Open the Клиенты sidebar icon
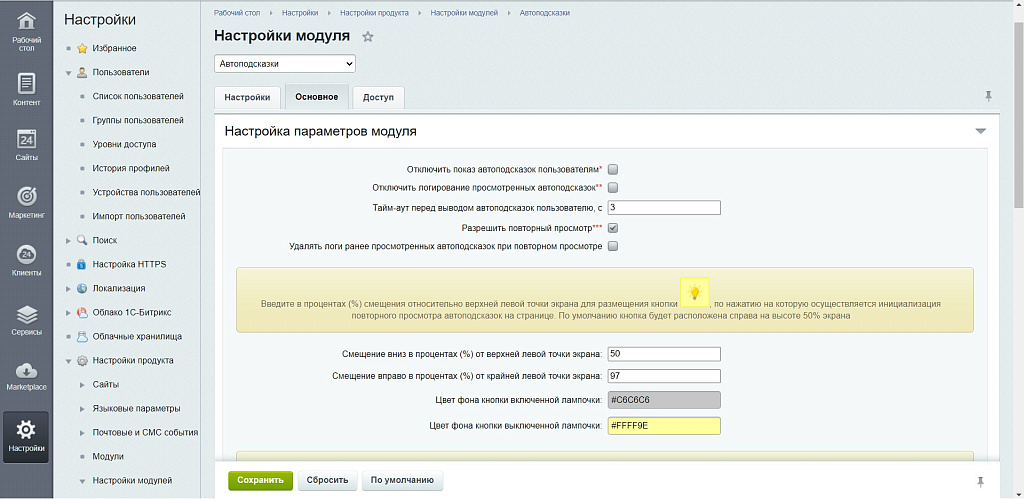 [x=27, y=259]
